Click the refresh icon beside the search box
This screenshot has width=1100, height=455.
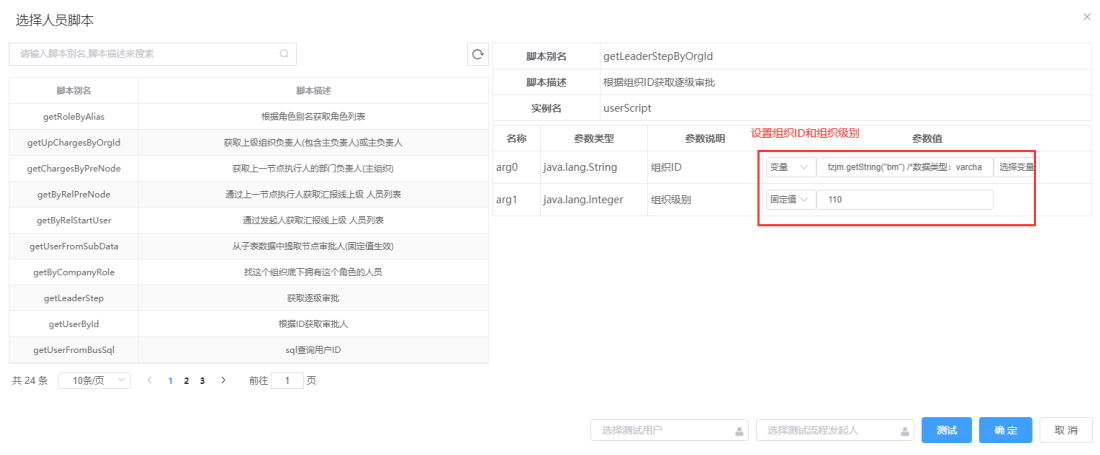pyautogui.click(x=478, y=54)
